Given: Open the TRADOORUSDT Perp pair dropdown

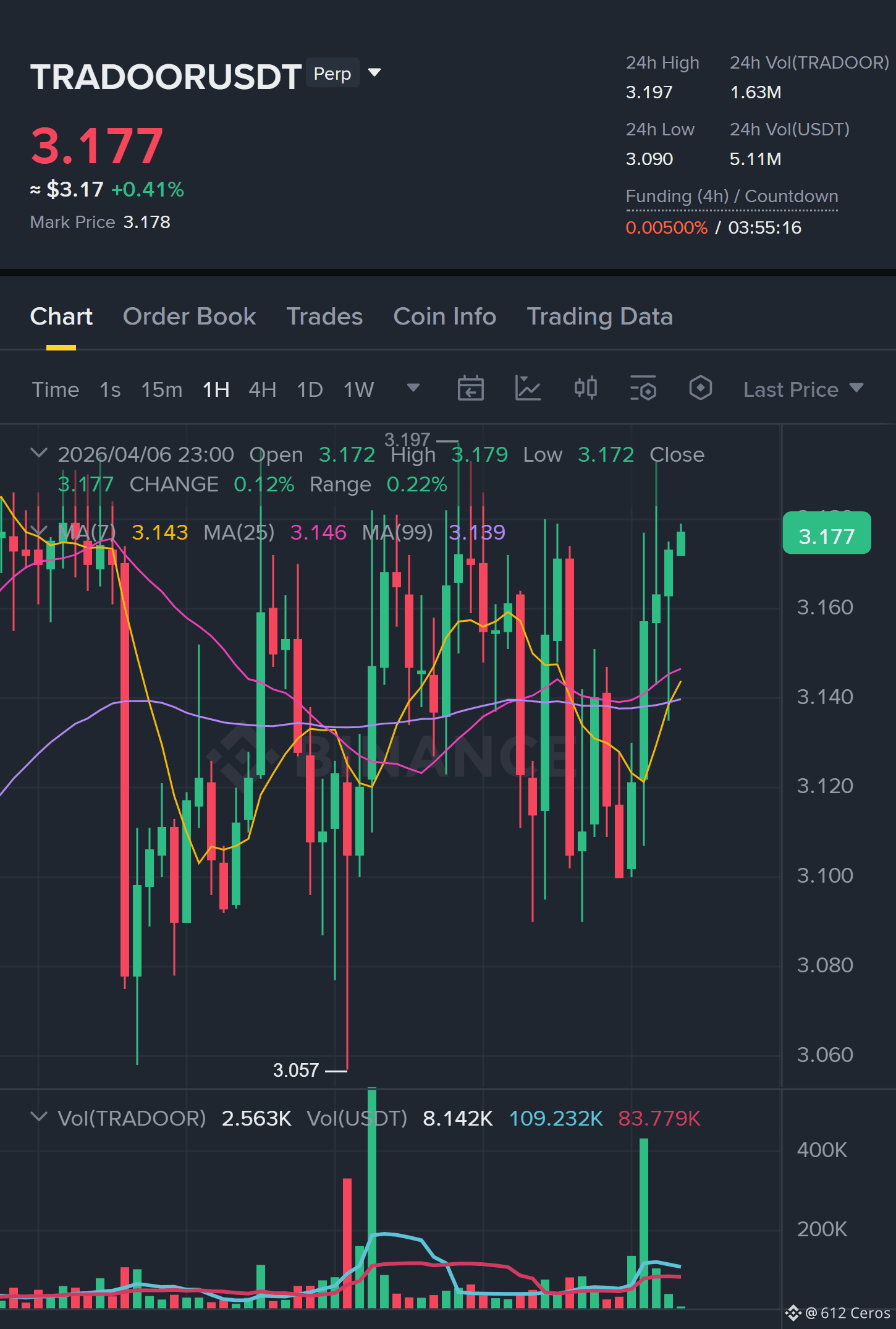Looking at the screenshot, I should click(x=374, y=73).
